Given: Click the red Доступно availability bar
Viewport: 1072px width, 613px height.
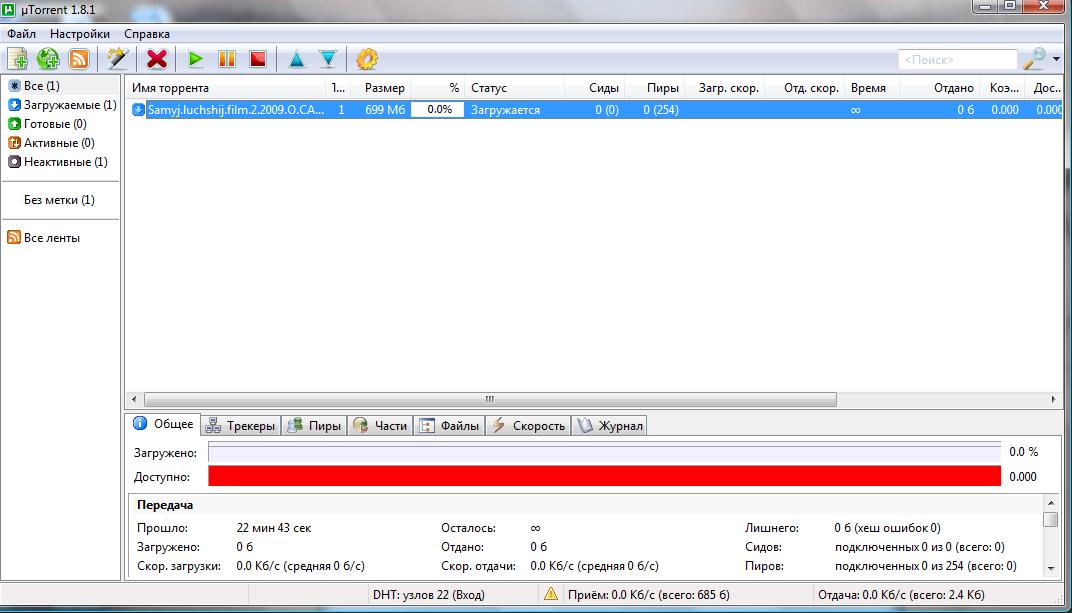Looking at the screenshot, I should (x=604, y=476).
